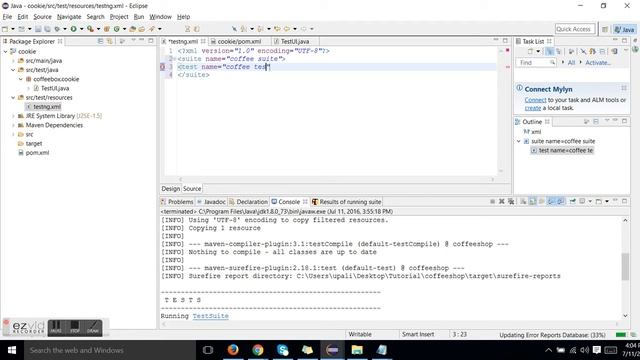Toggle Categorized view in Task List toolbar
This screenshot has height=360, width=640.
pos(549,51)
